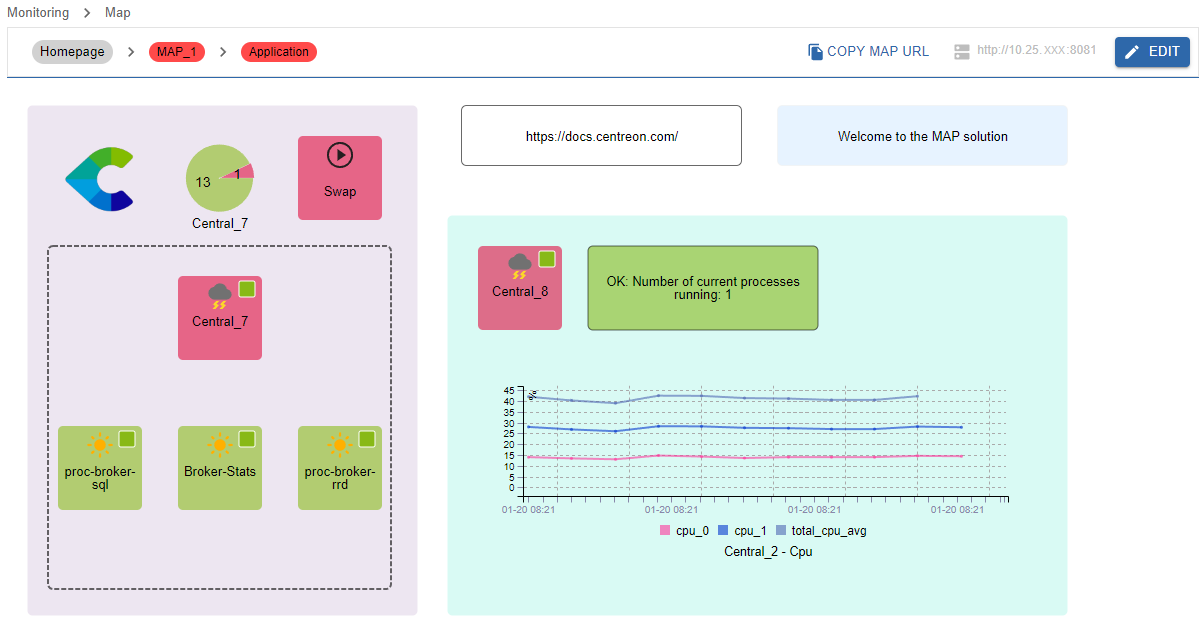Click green status square on Broker-Stats widget
This screenshot has width=1202, height=625.
click(x=247, y=439)
